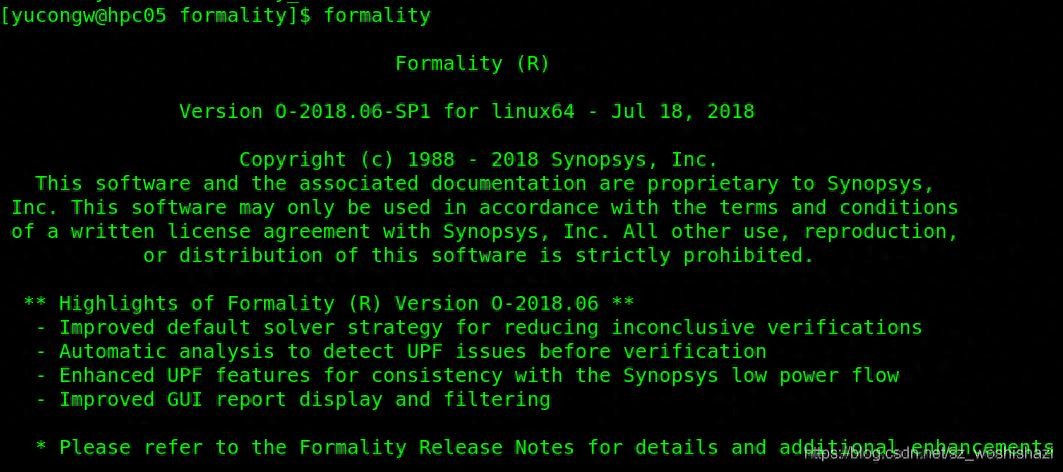Click the blog.csdn.net watermark URL
This screenshot has height=472, width=1063.
(x=927, y=455)
